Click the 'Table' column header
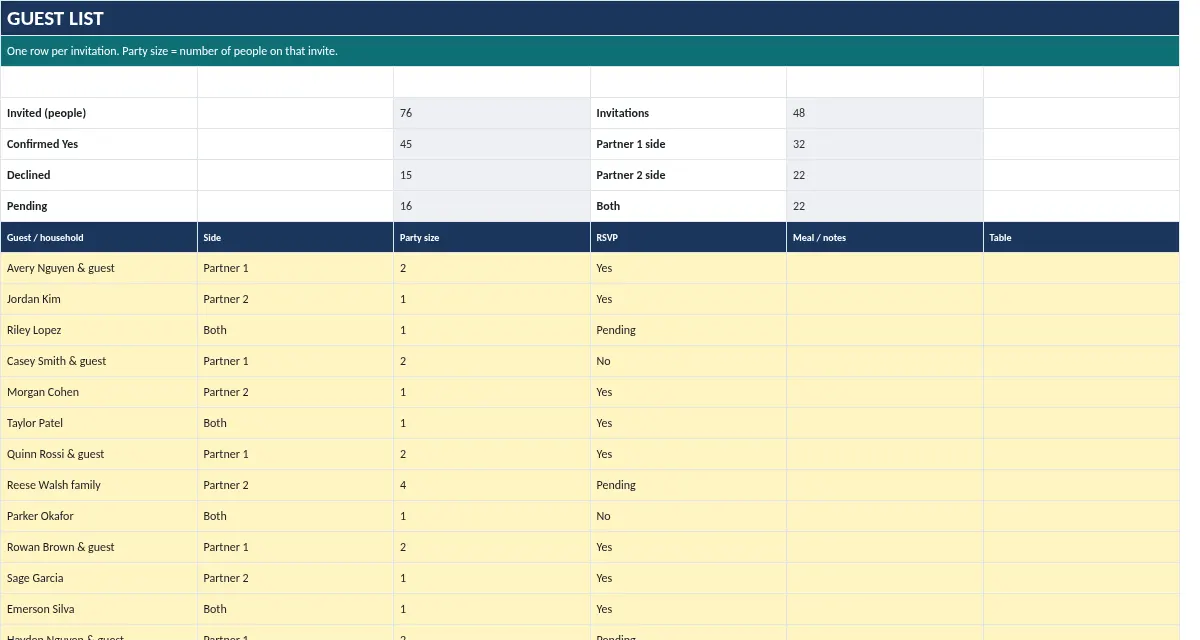The height and width of the screenshot is (640, 1200). pyautogui.click(x=1081, y=237)
